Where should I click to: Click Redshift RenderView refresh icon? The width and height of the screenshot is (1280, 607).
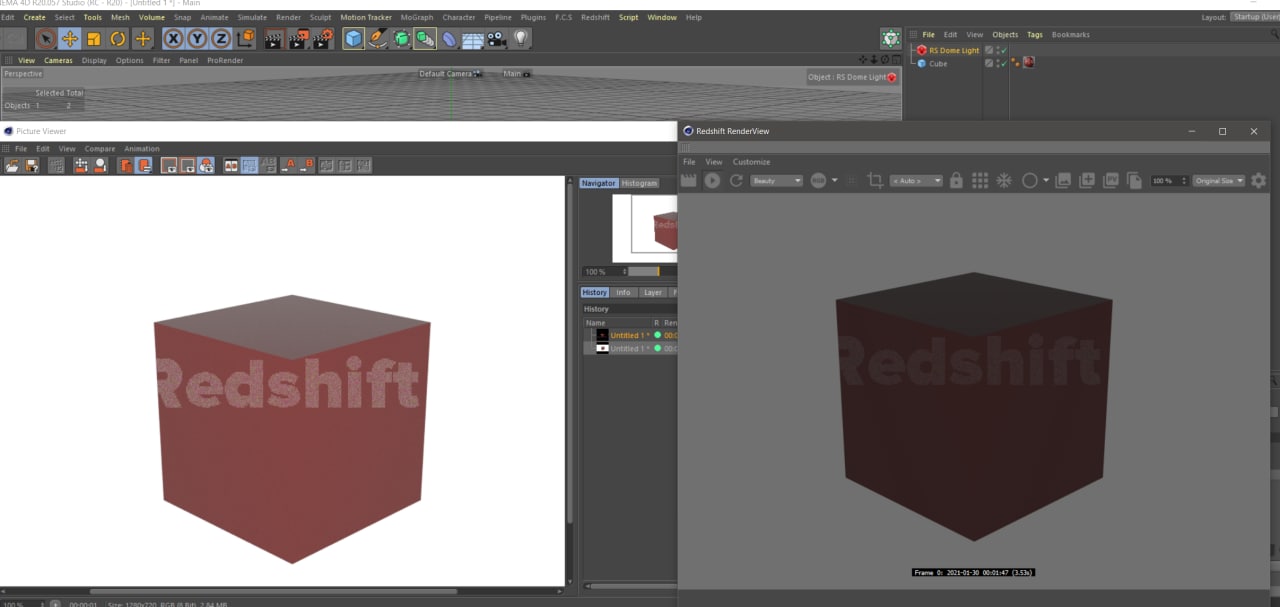pos(736,181)
